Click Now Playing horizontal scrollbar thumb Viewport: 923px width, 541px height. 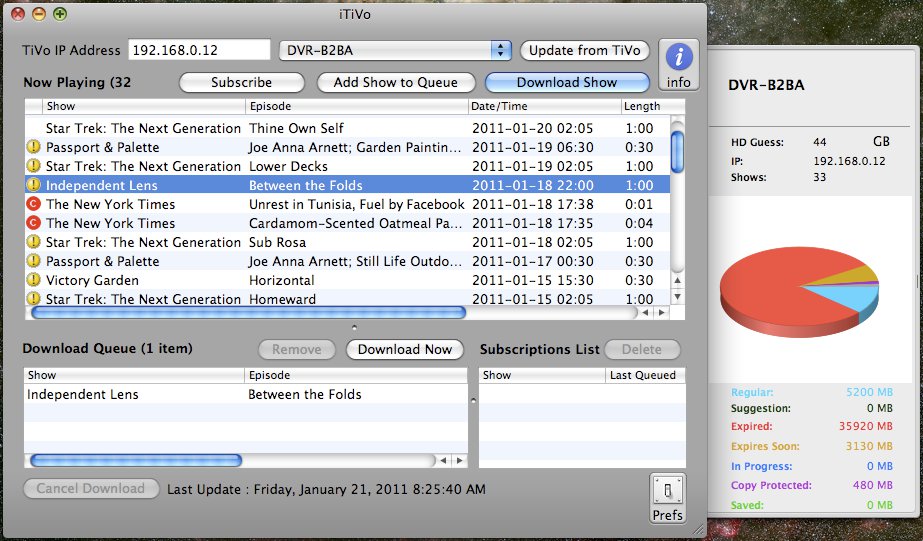(x=248, y=313)
